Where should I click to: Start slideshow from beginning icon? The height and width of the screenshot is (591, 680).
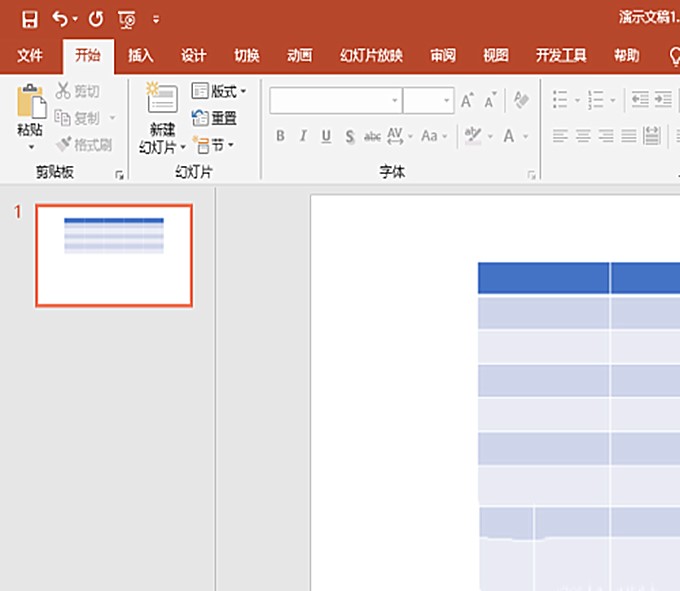click(127, 20)
